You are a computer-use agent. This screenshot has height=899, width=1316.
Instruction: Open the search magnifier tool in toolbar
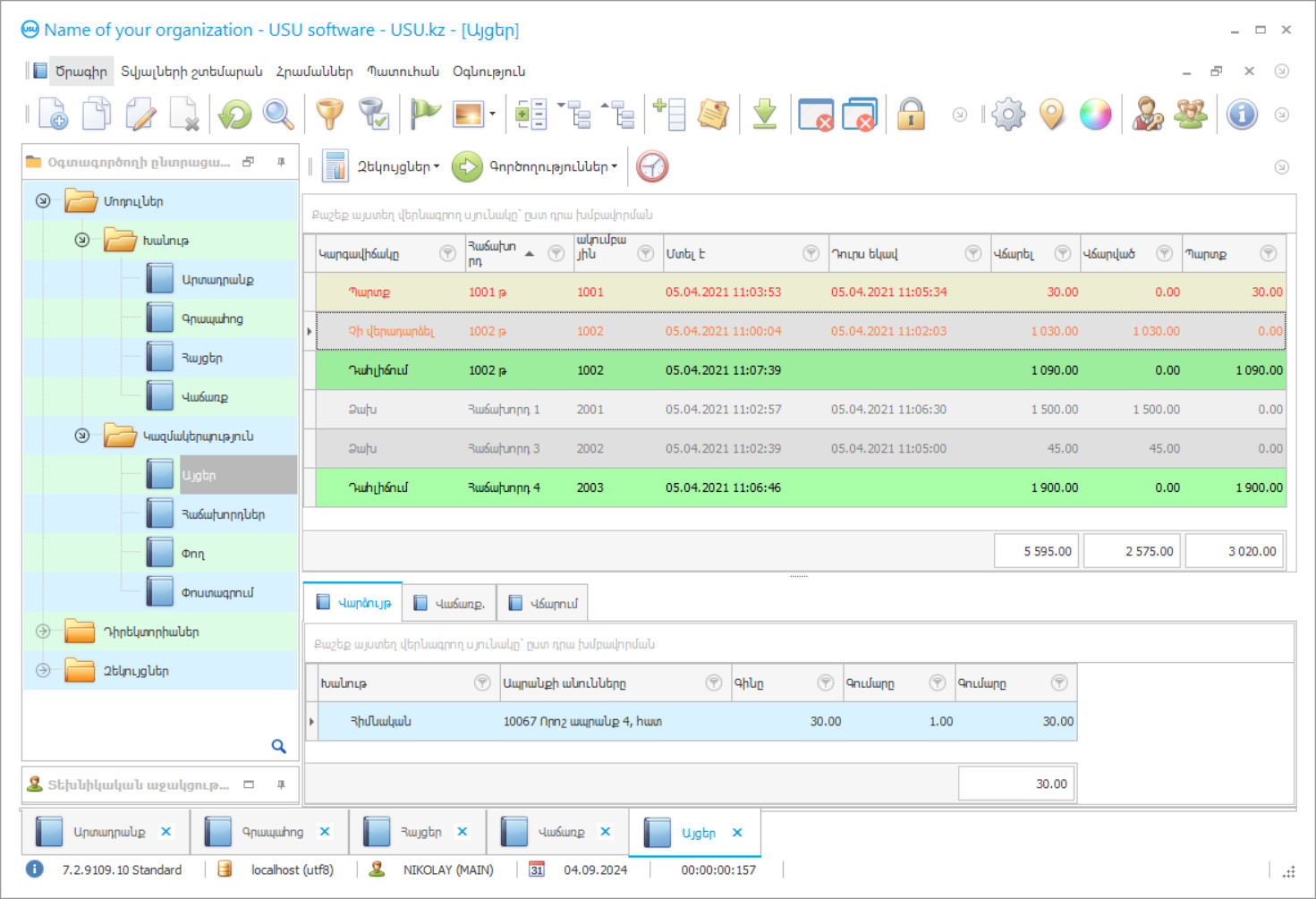(x=278, y=114)
